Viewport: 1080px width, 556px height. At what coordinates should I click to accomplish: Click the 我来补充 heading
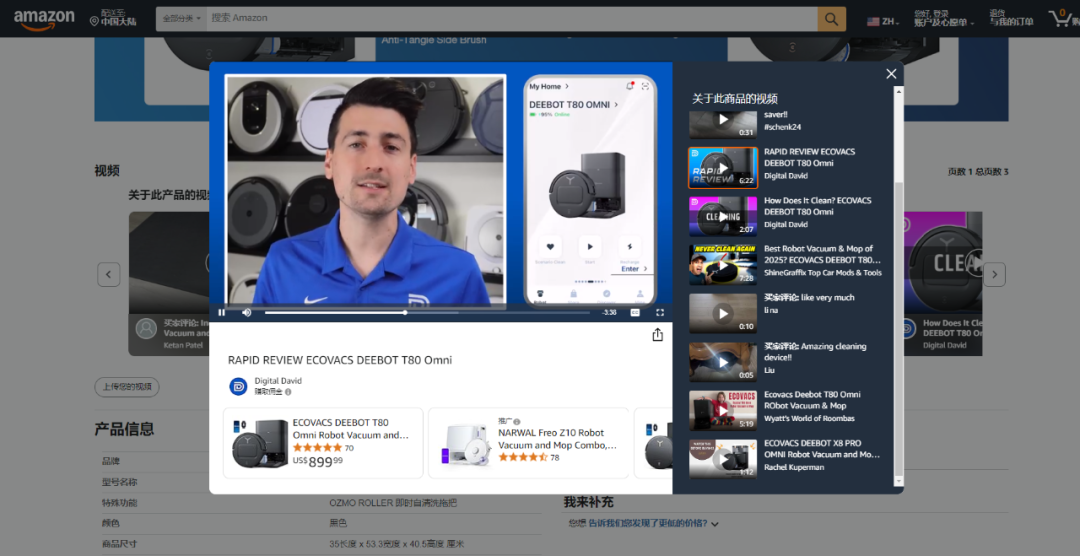(x=588, y=502)
